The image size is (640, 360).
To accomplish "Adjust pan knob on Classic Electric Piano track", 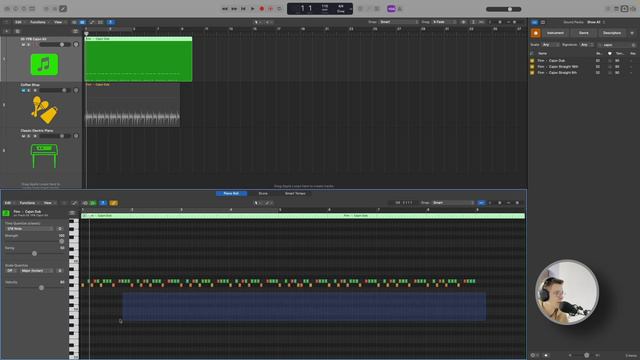I will click(76, 136).
